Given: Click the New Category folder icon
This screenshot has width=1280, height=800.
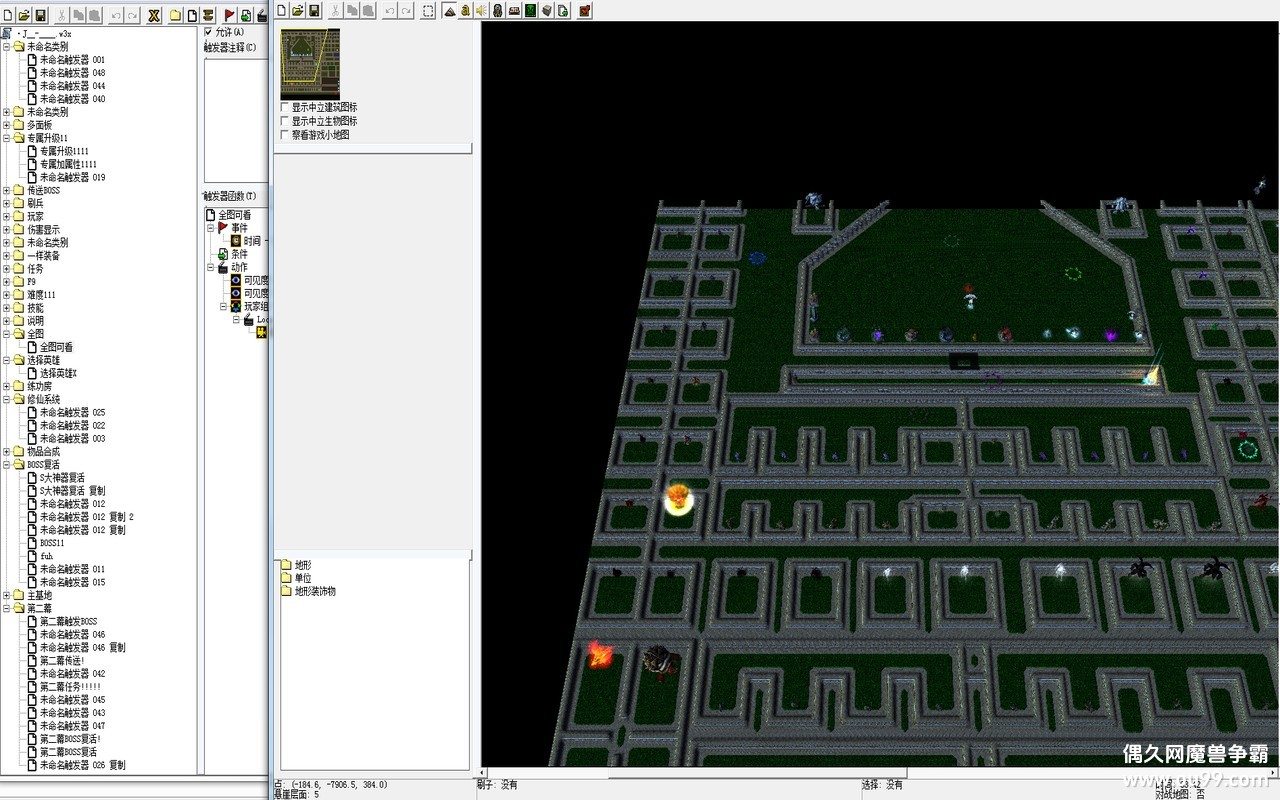Looking at the screenshot, I should (175, 15).
